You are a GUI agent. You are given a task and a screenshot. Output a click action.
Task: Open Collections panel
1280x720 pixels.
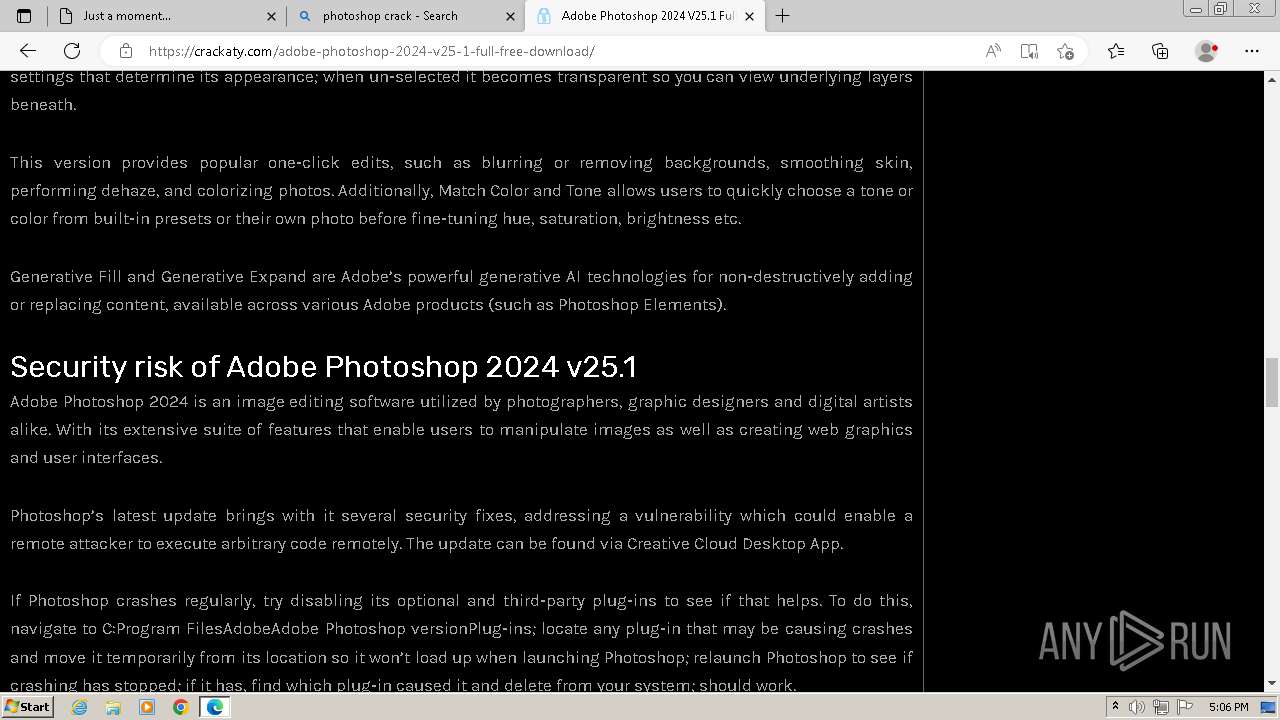[x=1160, y=51]
